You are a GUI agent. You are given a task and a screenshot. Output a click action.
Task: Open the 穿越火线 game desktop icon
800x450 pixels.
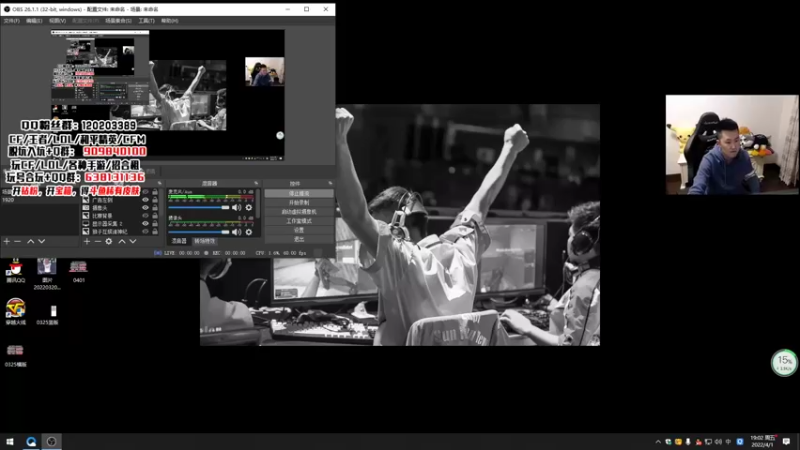click(16, 312)
